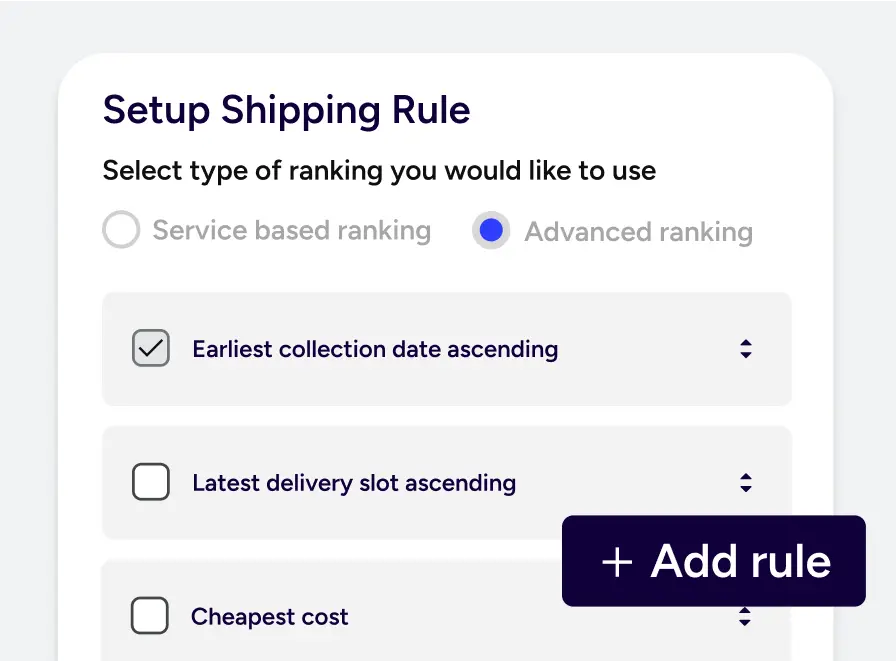Click the plus icon in Add rule
The width and height of the screenshot is (896, 661).
click(618, 562)
